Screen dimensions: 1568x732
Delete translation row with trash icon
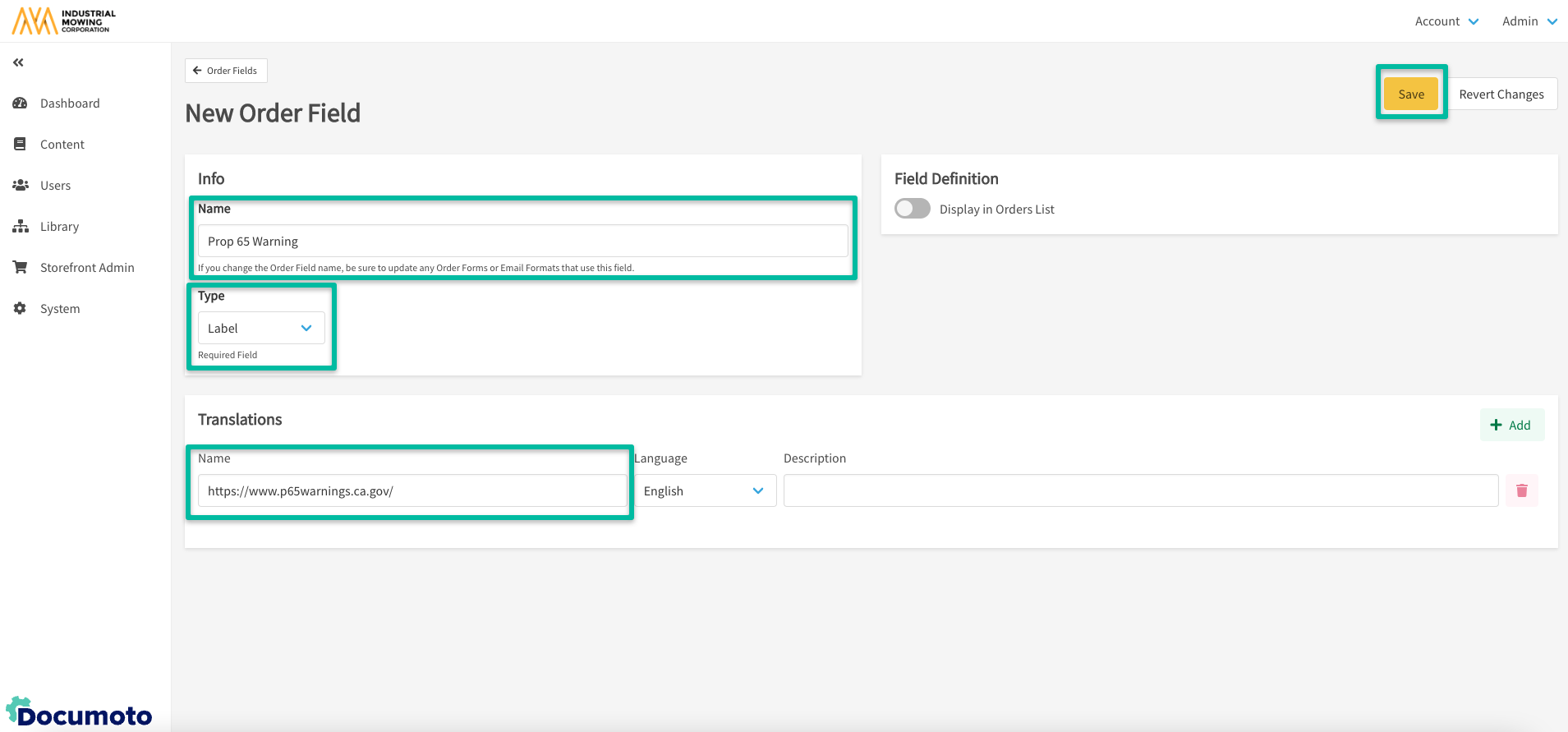[x=1521, y=490]
